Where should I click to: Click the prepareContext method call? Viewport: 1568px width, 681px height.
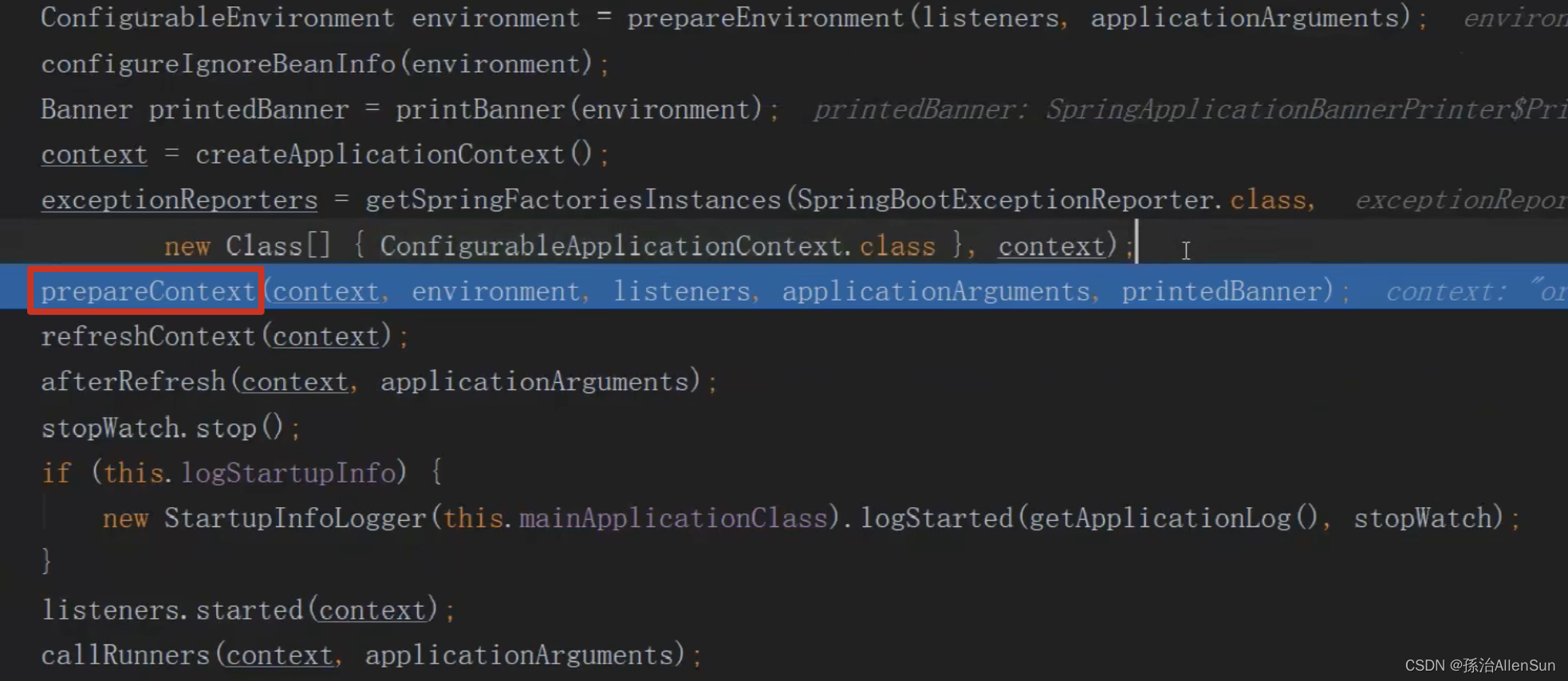tap(148, 292)
